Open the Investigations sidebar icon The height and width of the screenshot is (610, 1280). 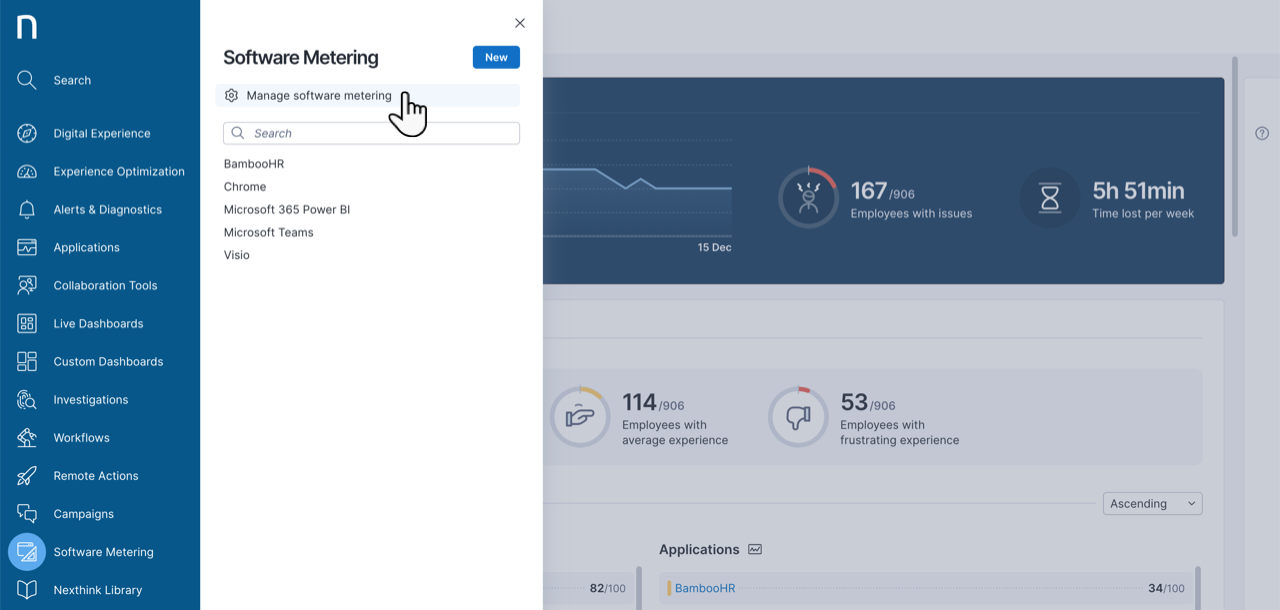click(27, 399)
